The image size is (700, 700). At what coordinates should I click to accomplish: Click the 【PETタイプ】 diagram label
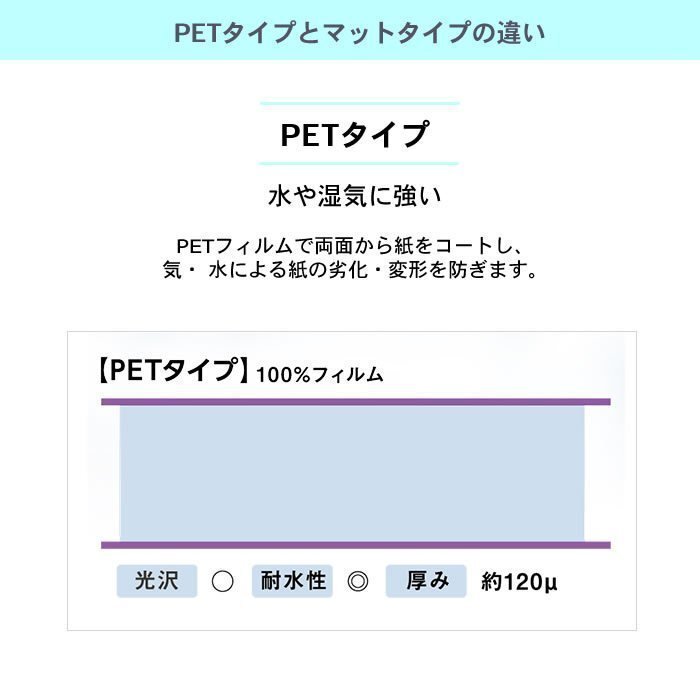point(172,372)
